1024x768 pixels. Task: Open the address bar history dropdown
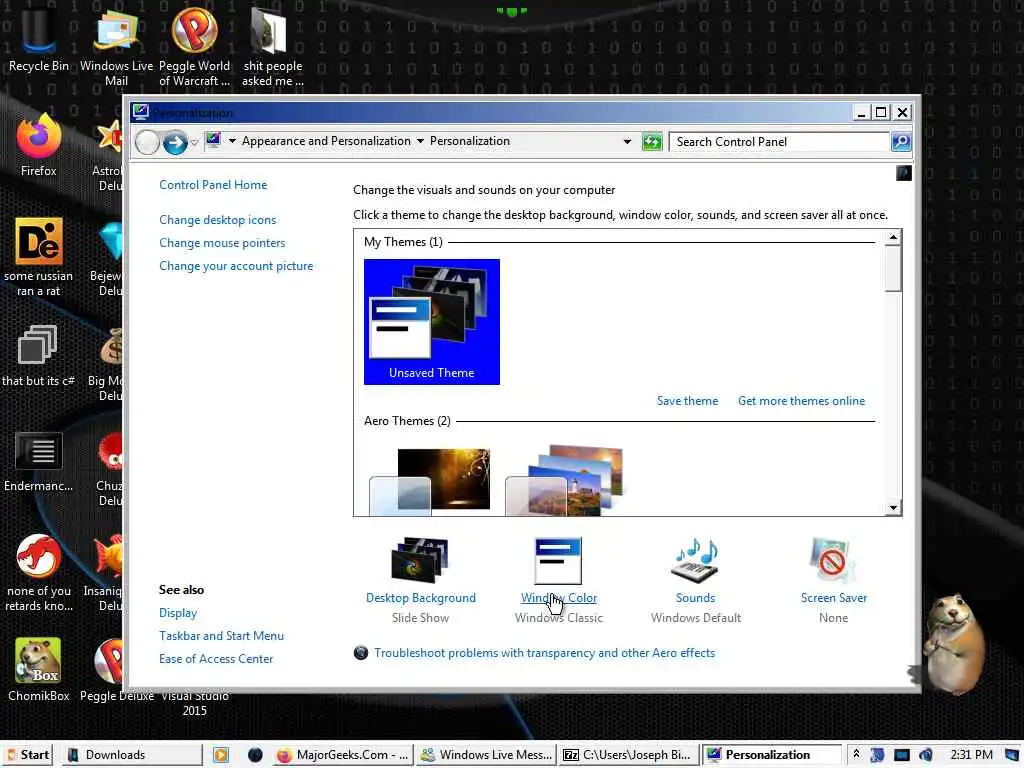click(x=627, y=142)
